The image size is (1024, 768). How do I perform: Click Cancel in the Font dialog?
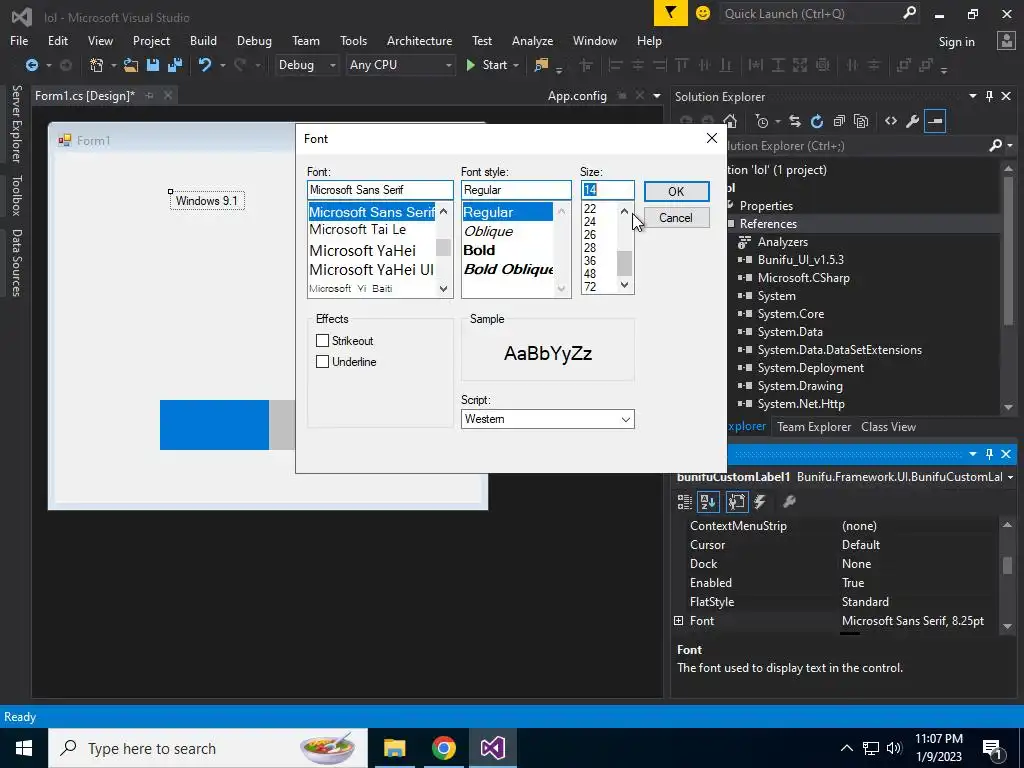(676, 217)
